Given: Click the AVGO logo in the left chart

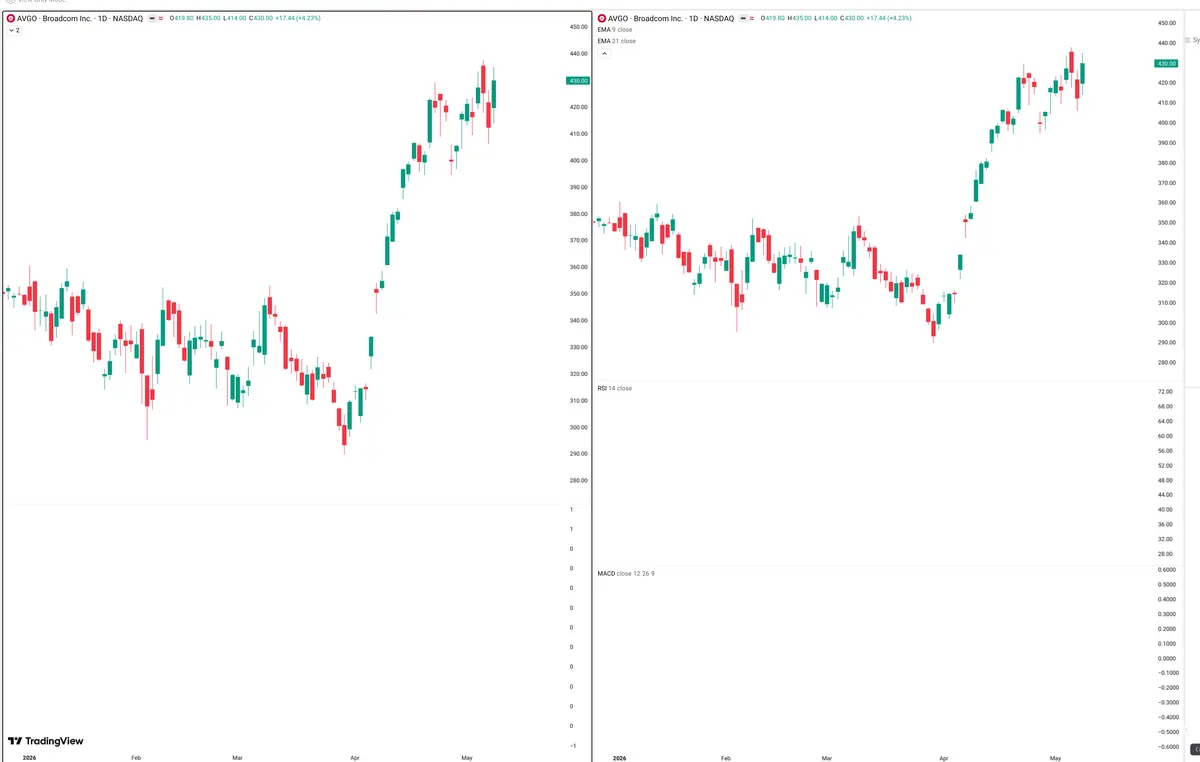Looking at the screenshot, I should pyautogui.click(x=11, y=18).
